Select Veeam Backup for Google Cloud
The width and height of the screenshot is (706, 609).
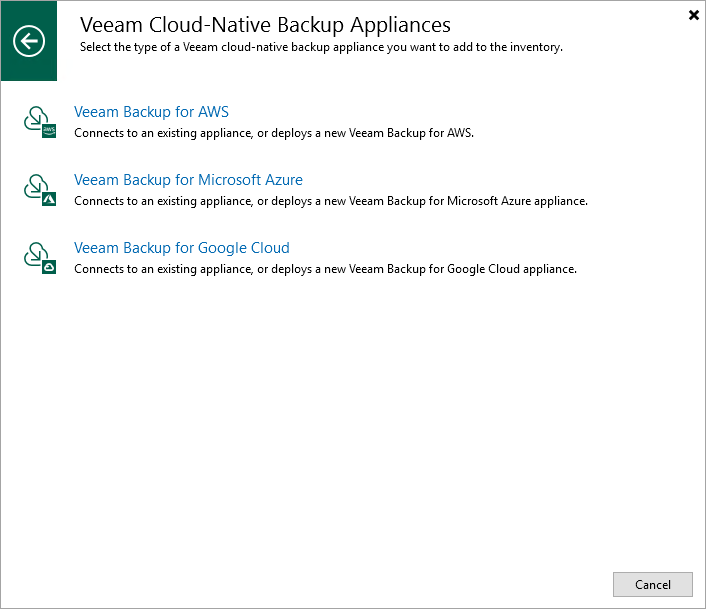tap(182, 248)
